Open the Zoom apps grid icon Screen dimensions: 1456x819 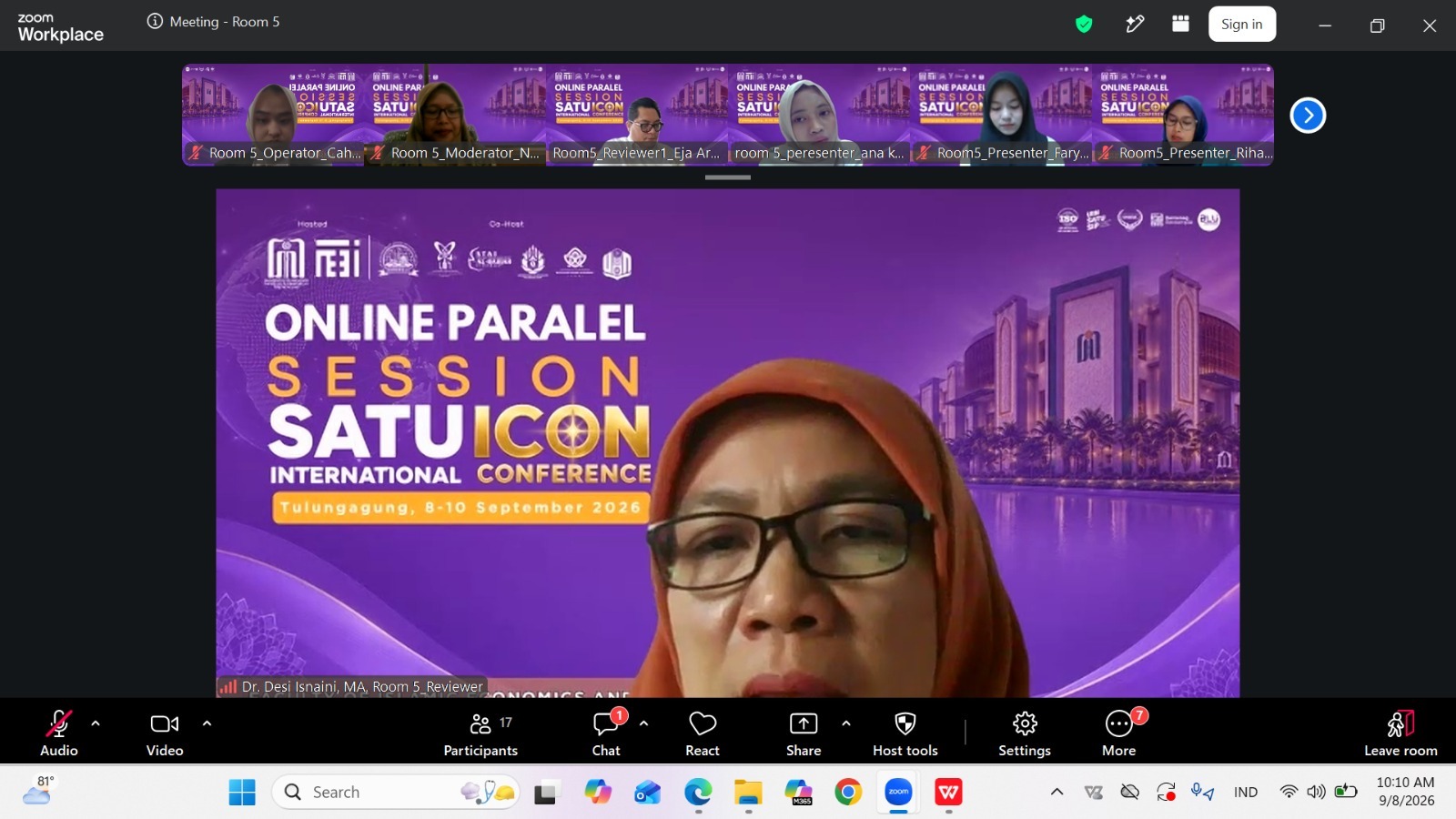point(1180,24)
